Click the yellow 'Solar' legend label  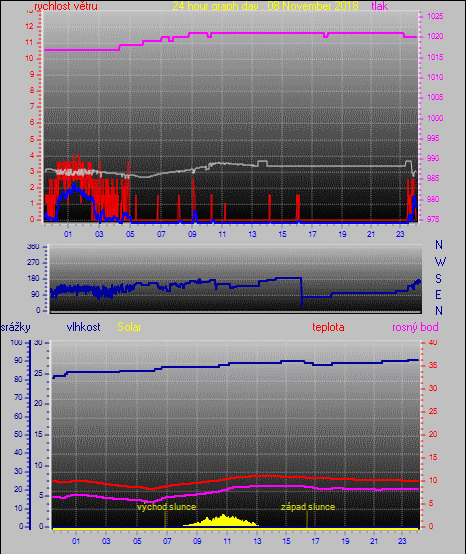click(129, 327)
